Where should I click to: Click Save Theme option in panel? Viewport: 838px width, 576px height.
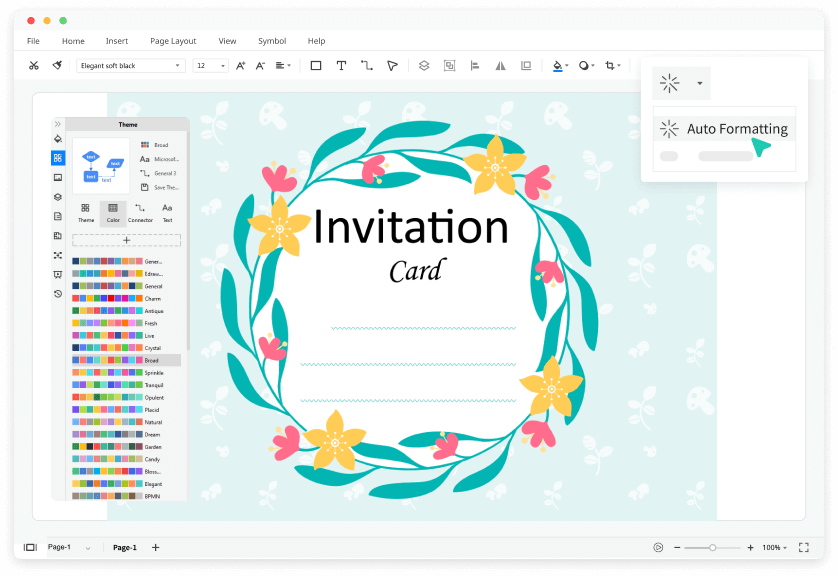click(x=160, y=187)
